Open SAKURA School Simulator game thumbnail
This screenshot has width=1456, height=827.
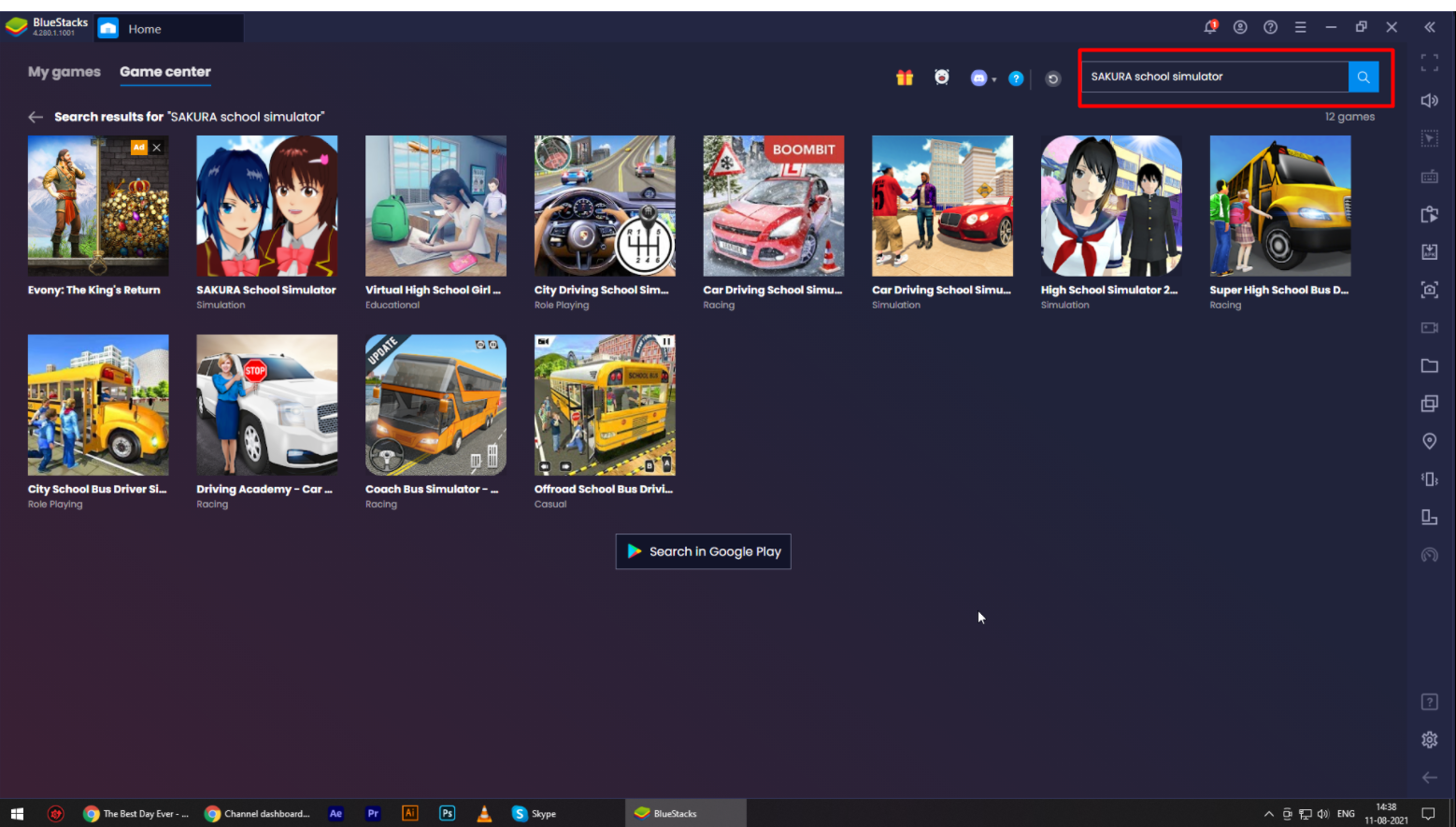point(267,206)
